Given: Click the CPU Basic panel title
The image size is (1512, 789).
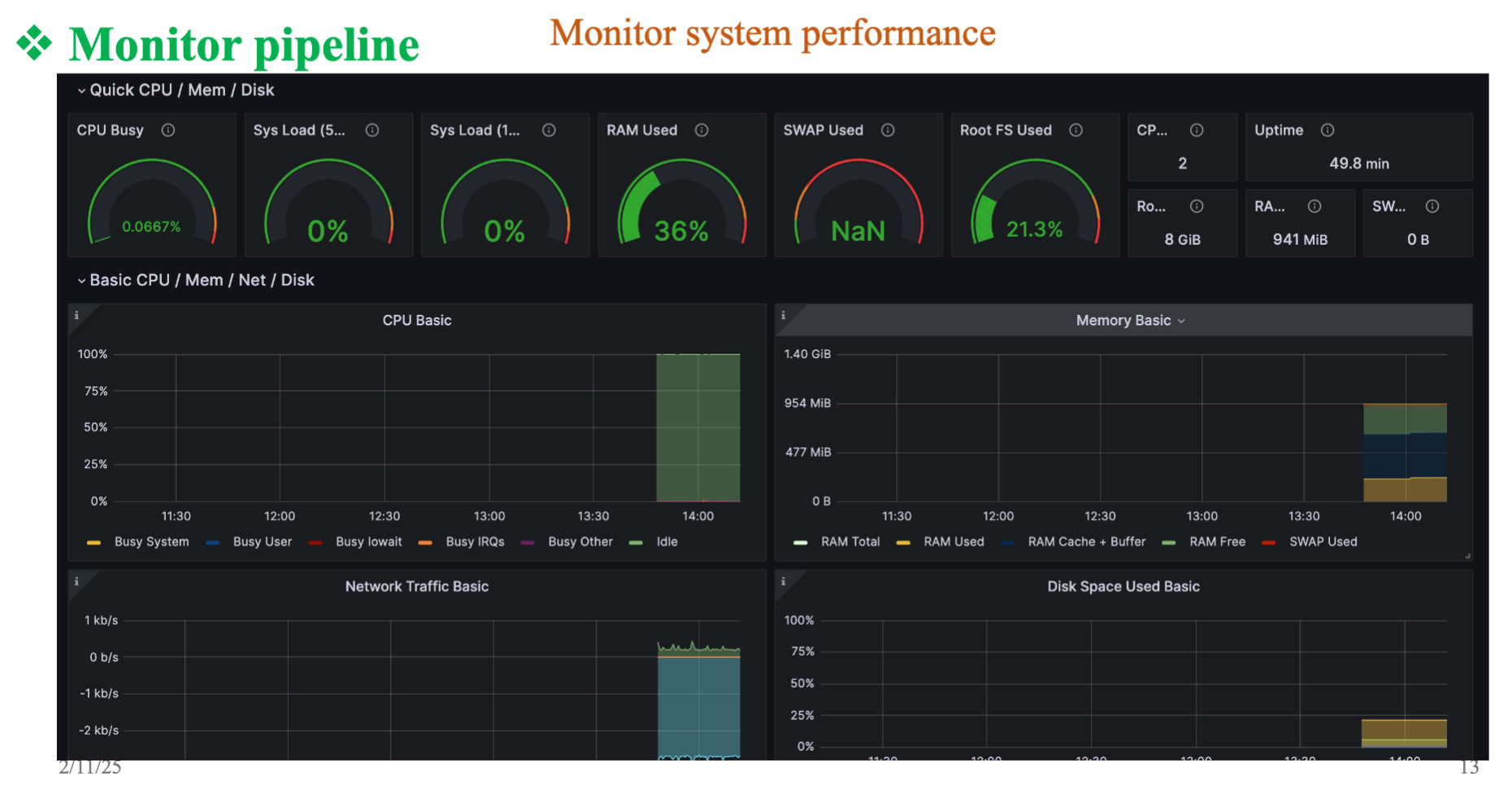Looking at the screenshot, I should 416,320.
